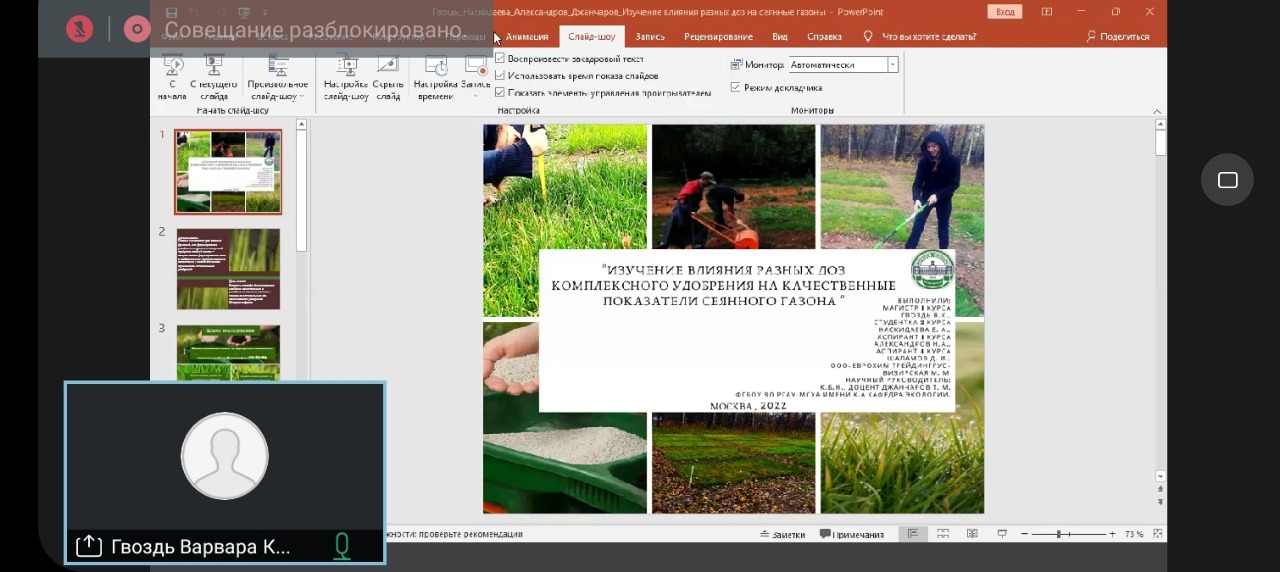Tap the round-square overlay button at right
This screenshot has height=572, width=1280.
[1227, 180]
